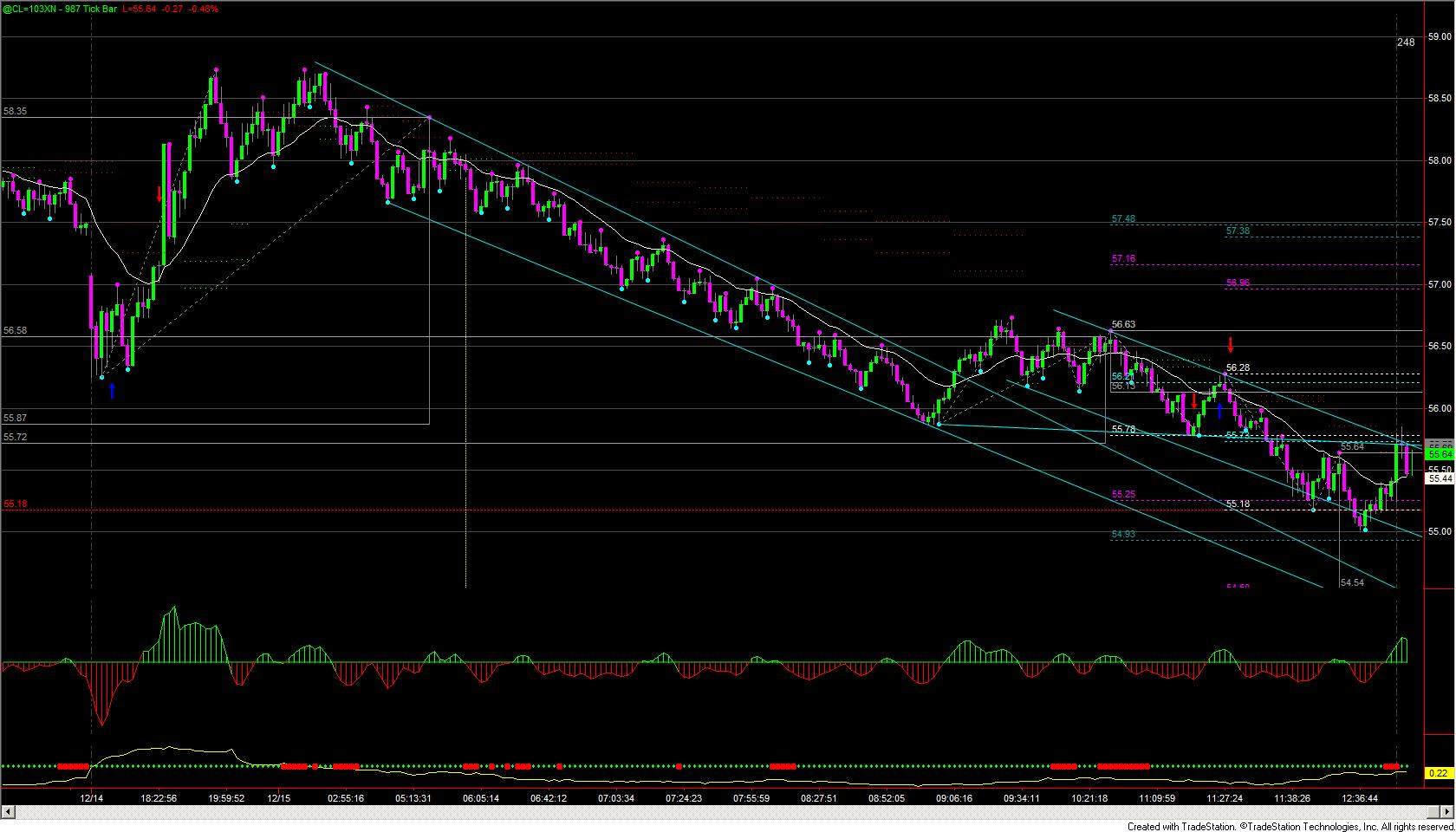Click the 56.00 price axis label
Image resolution: width=1456 pixels, height=832 pixels.
click(x=1440, y=408)
